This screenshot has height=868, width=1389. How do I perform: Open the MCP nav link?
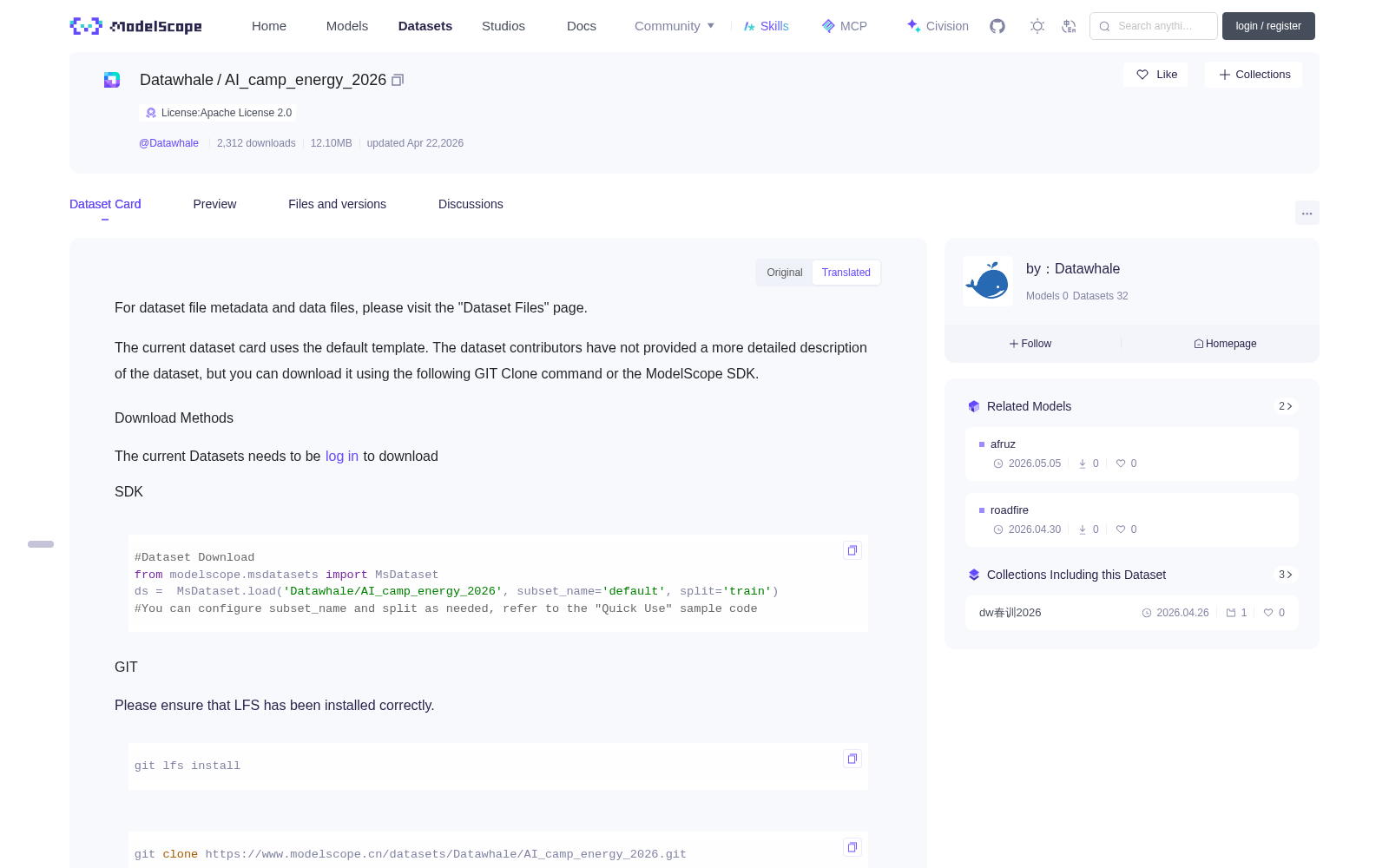click(x=845, y=26)
